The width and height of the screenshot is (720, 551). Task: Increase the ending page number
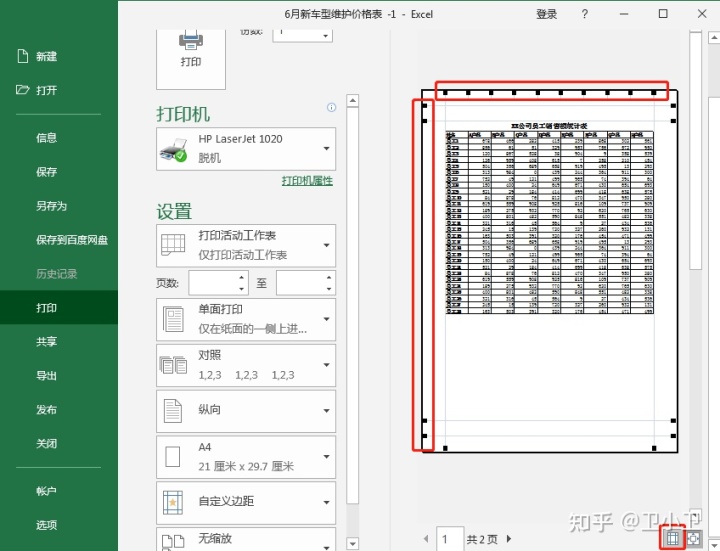(329, 277)
